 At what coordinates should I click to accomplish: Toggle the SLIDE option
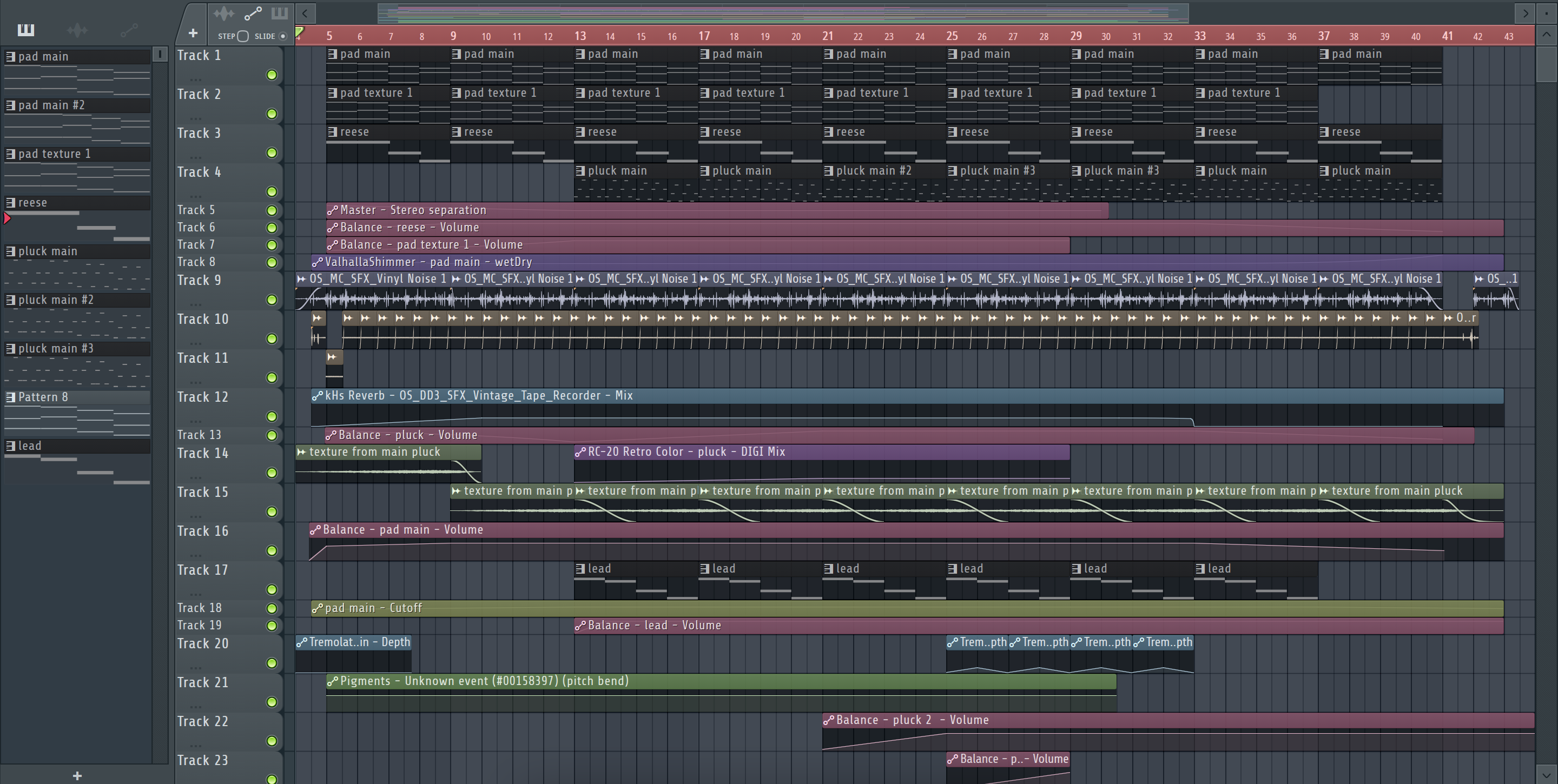pyautogui.click(x=282, y=36)
